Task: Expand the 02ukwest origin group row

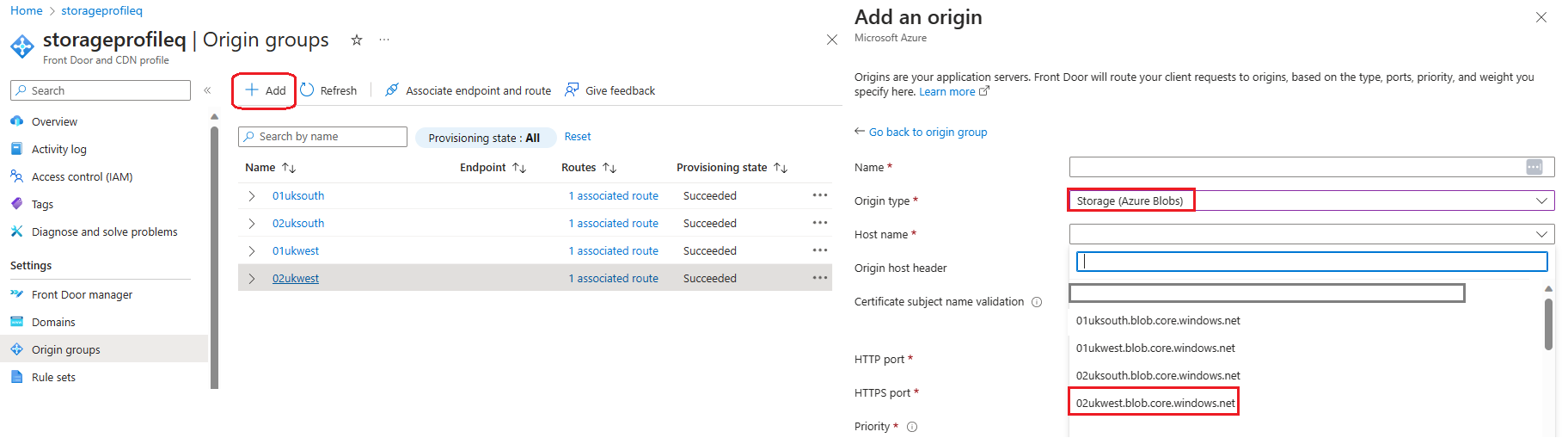Action: [x=252, y=279]
